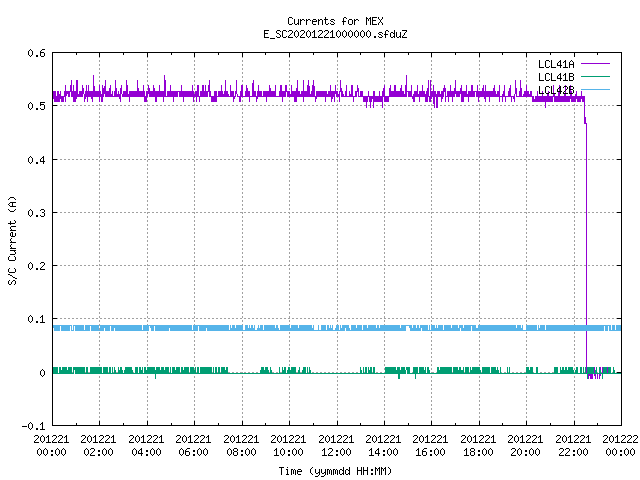The height and width of the screenshot is (480, 640).
Task: Click the x-axis tick "201221 12:00"
Action: pyautogui.click(x=336, y=446)
